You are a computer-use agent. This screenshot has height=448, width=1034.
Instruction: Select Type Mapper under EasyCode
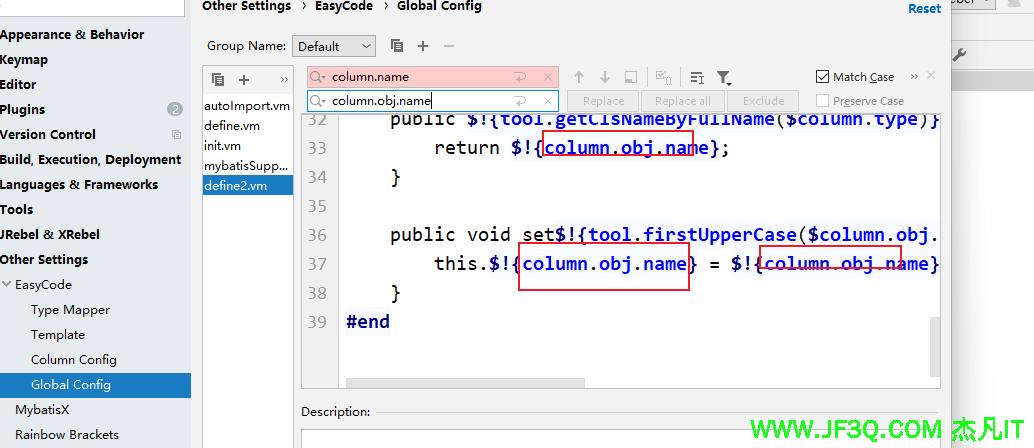click(x=70, y=310)
